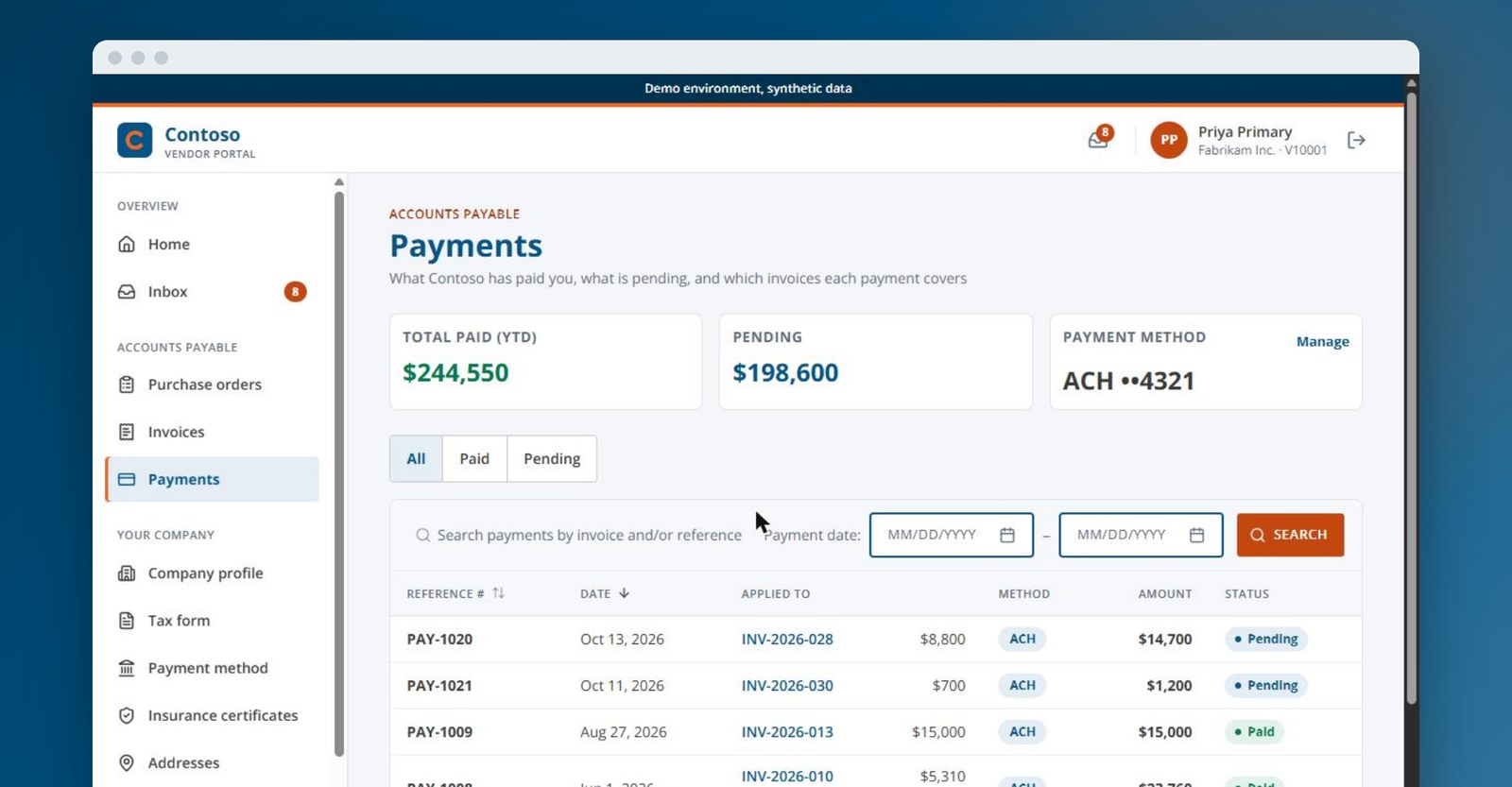Open Addresses page
The image size is (1512, 787).
pyautogui.click(x=212, y=762)
